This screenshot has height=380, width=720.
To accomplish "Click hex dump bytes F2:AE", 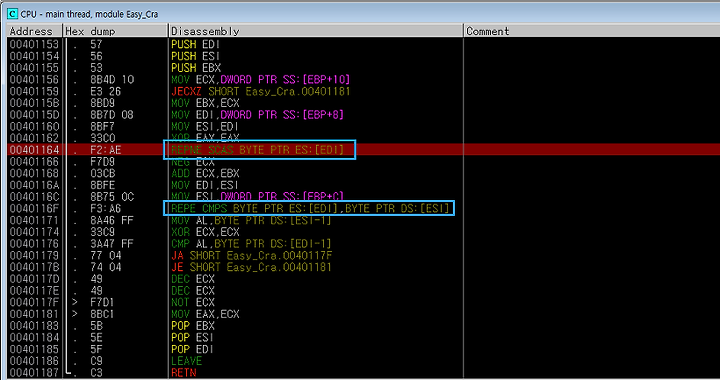I will (x=106, y=150).
